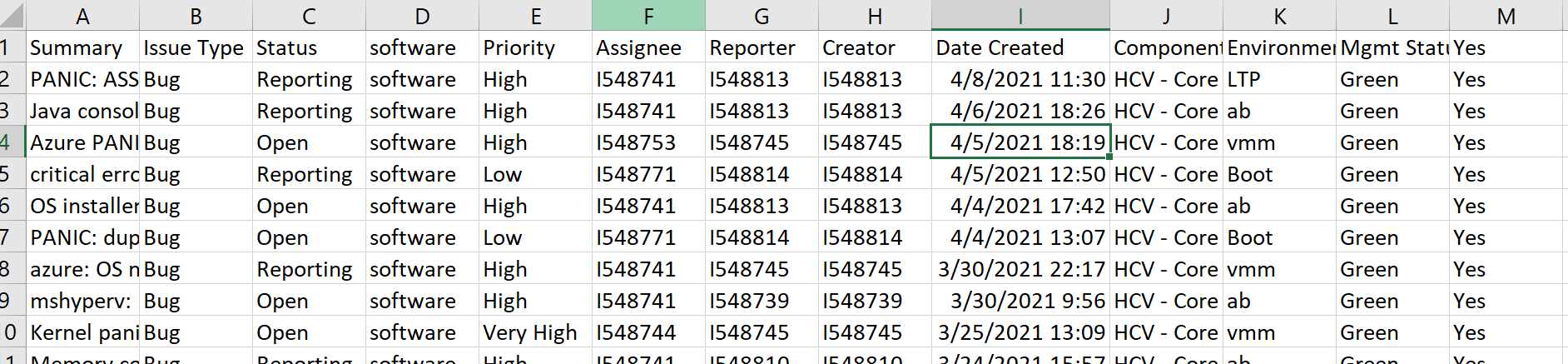The height and width of the screenshot is (364, 1568).
Task: Click the LTP environment cell
Action: tap(1279, 79)
